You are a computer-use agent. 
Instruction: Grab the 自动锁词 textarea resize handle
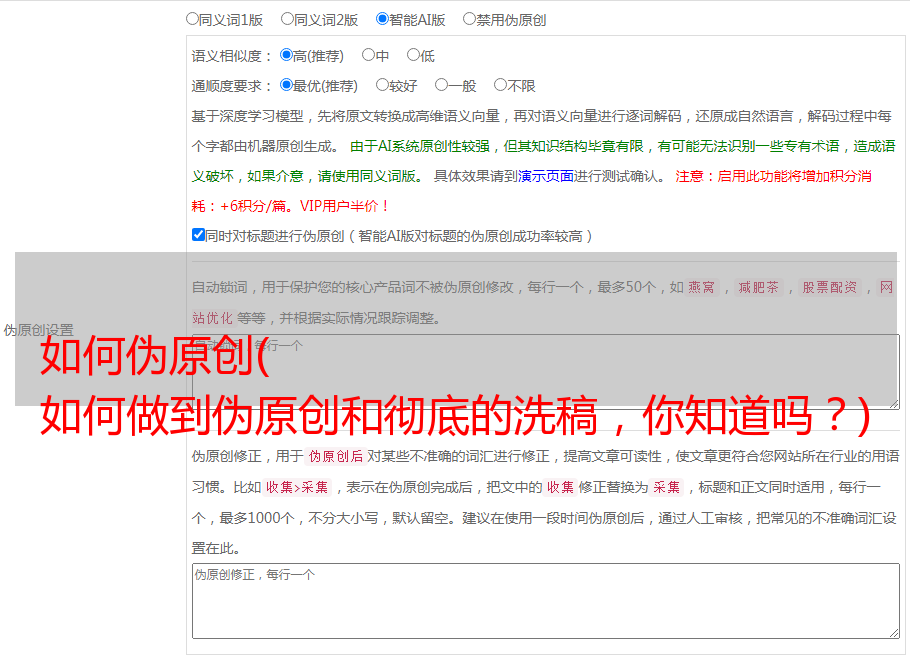(893, 402)
